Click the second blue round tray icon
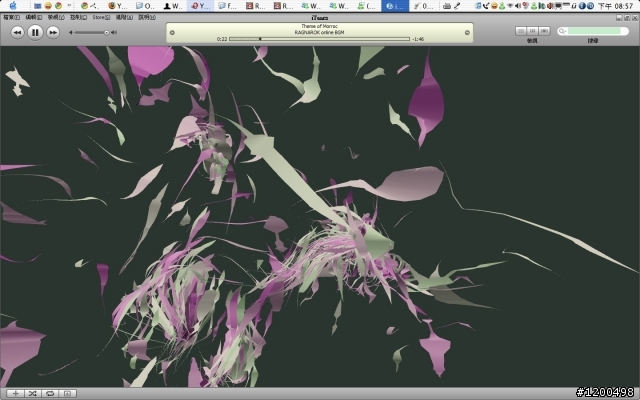The width and height of the screenshot is (640, 400). coord(590,6)
